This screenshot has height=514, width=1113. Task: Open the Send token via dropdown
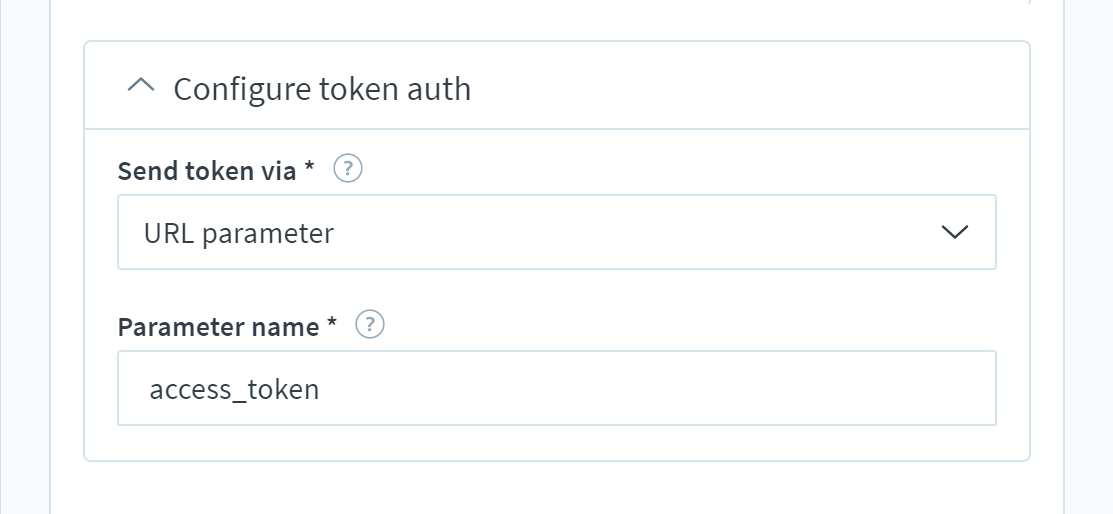(556, 232)
